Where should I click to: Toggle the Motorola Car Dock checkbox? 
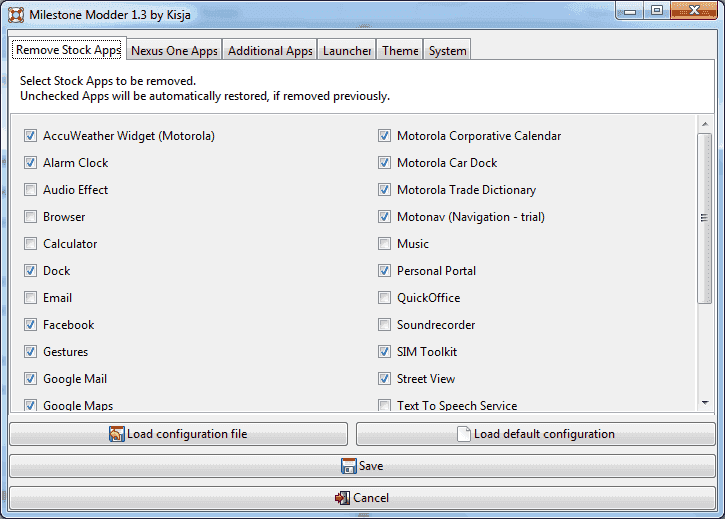(x=384, y=163)
